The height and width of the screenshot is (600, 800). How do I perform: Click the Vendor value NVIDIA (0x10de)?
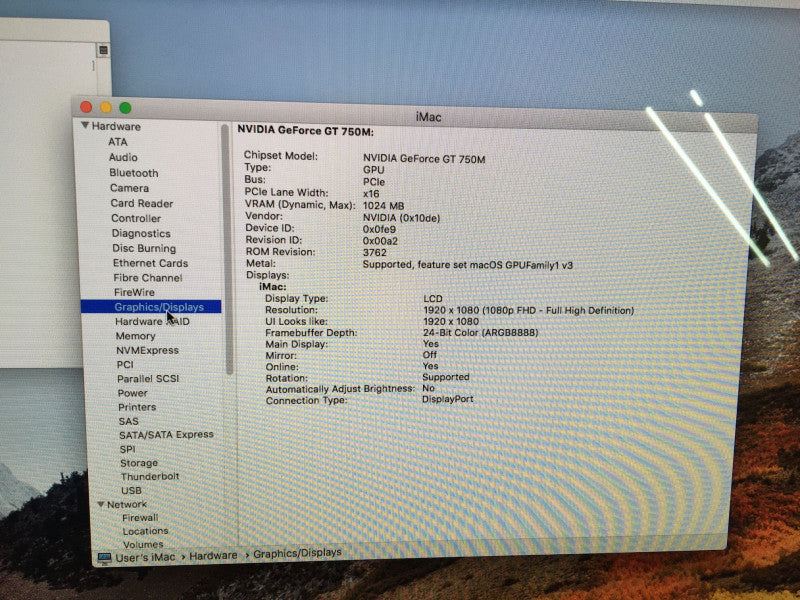401,218
